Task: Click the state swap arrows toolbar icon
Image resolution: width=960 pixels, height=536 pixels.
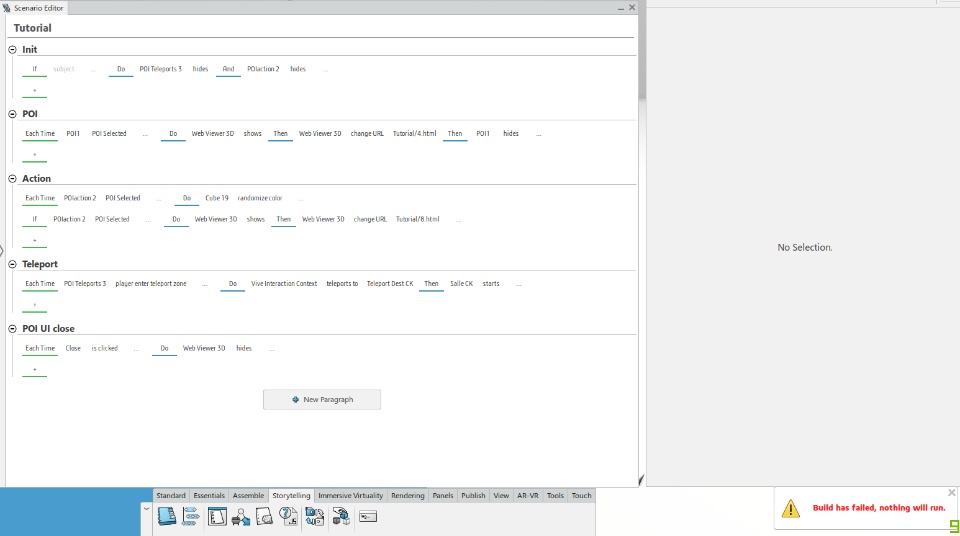Action: click(x=315, y=516)
